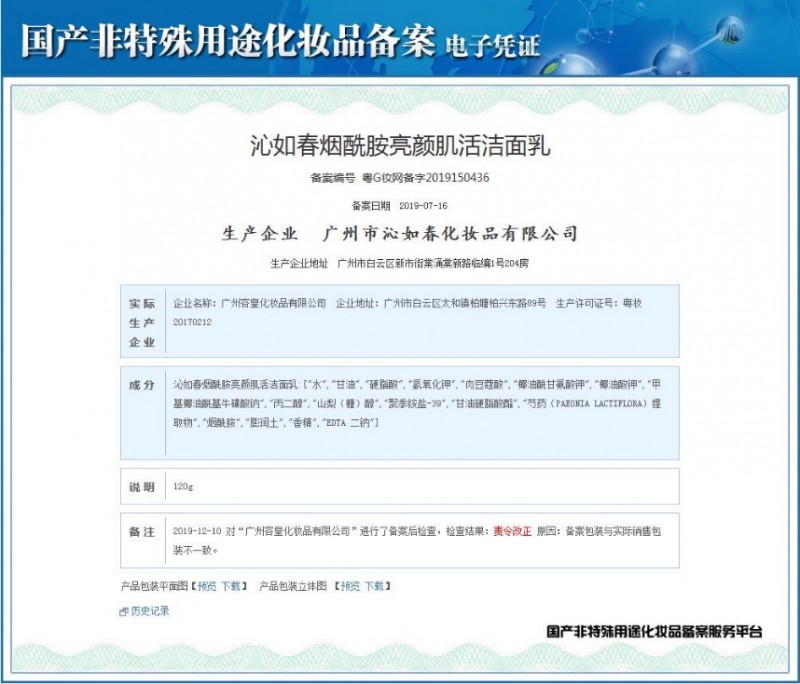This screenshot has width=800, height=684.
Task: Click the 实际生产企业 row label
Action: coord(142,323)
